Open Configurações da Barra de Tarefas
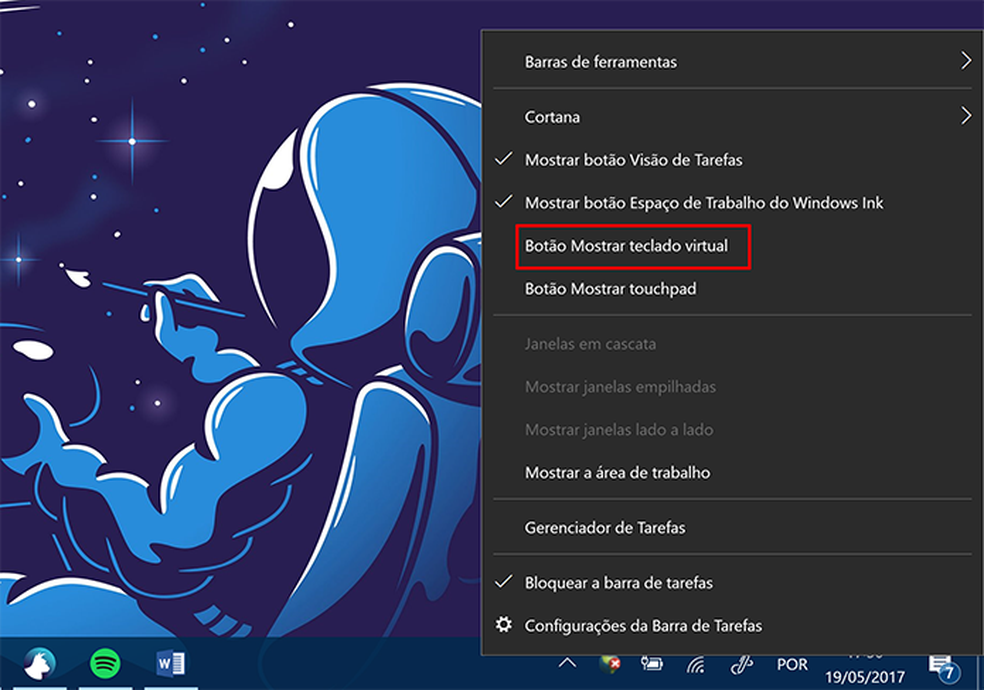The height and width of the screenshot is (690, 984). 732,625
